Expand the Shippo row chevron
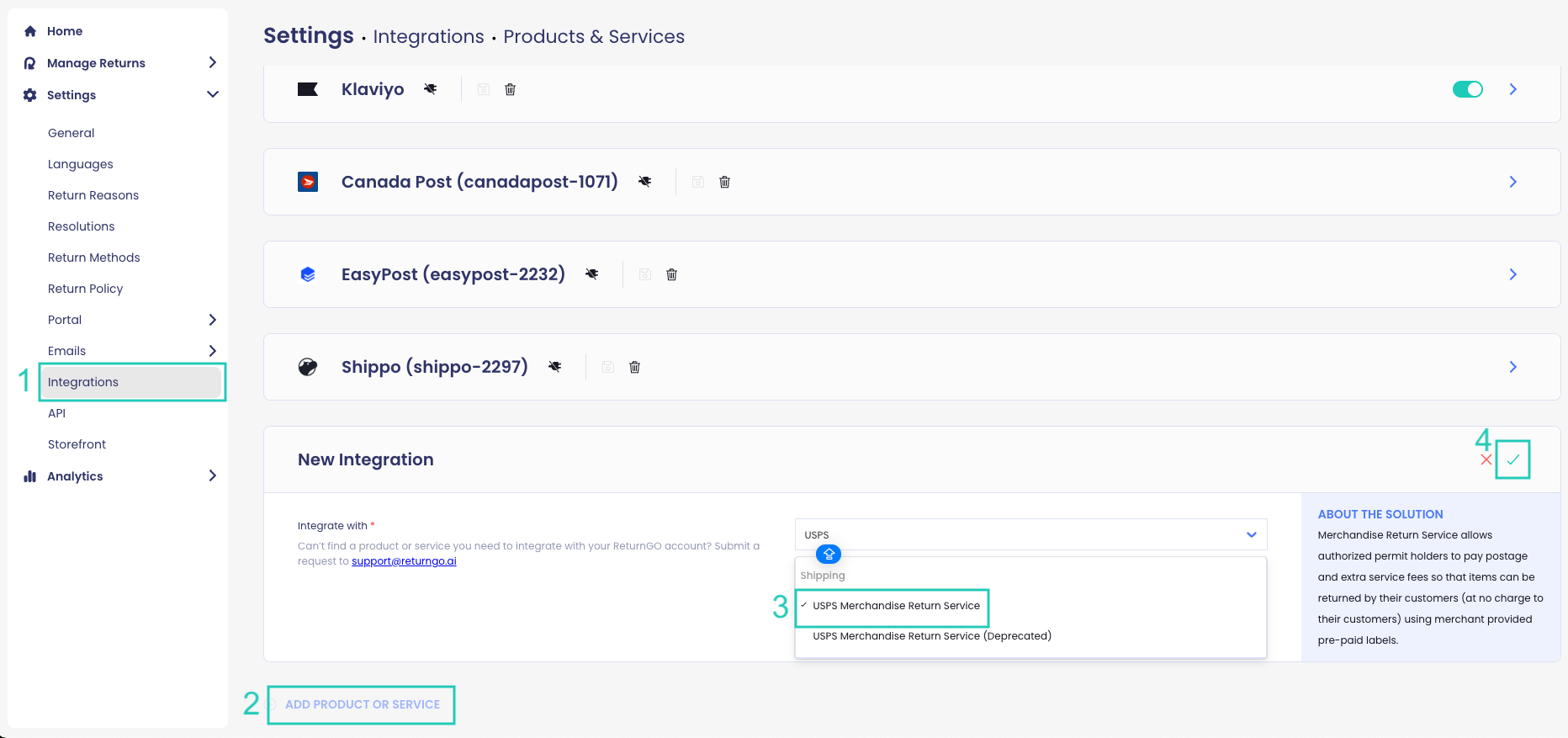The width and height of the screenshot is (1568, 738). 1513,367
